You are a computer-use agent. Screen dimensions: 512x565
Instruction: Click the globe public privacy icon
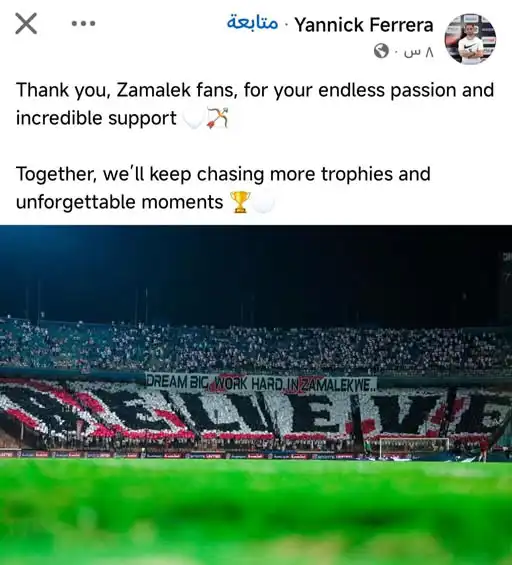(381, 51)
